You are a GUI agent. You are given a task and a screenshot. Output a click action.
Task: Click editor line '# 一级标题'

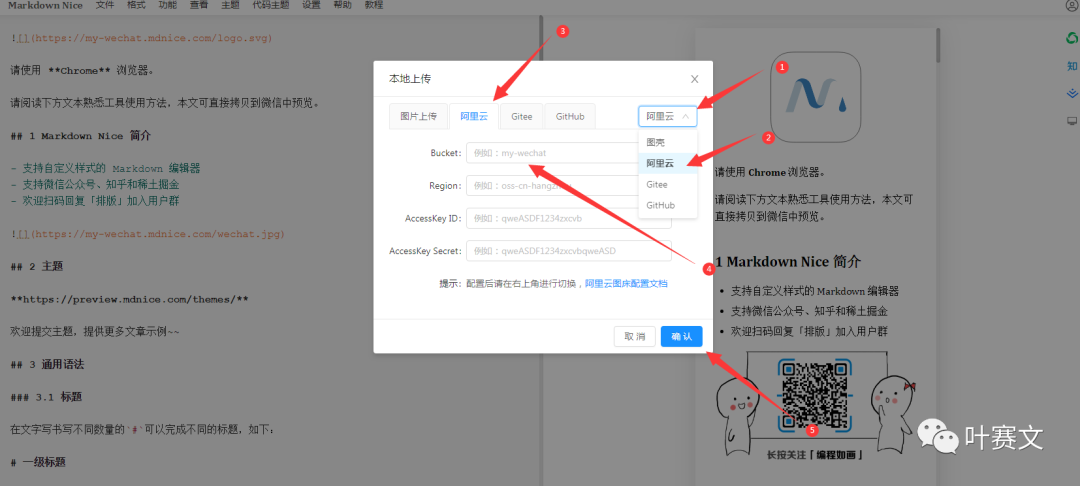click(x=38, y=463)
